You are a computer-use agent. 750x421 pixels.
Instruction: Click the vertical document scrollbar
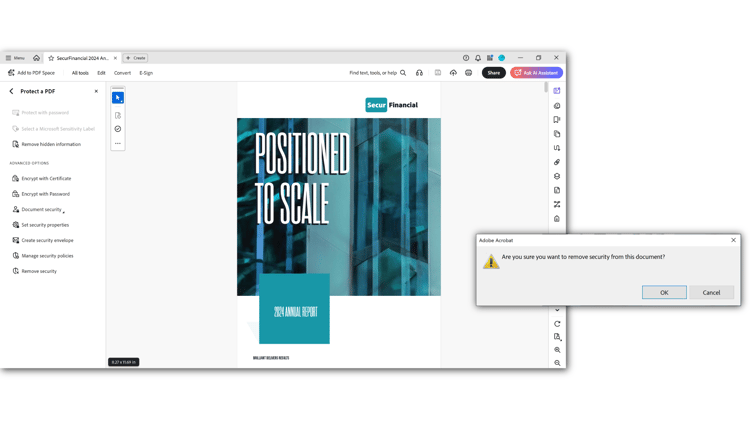click(x=546, y=88)
